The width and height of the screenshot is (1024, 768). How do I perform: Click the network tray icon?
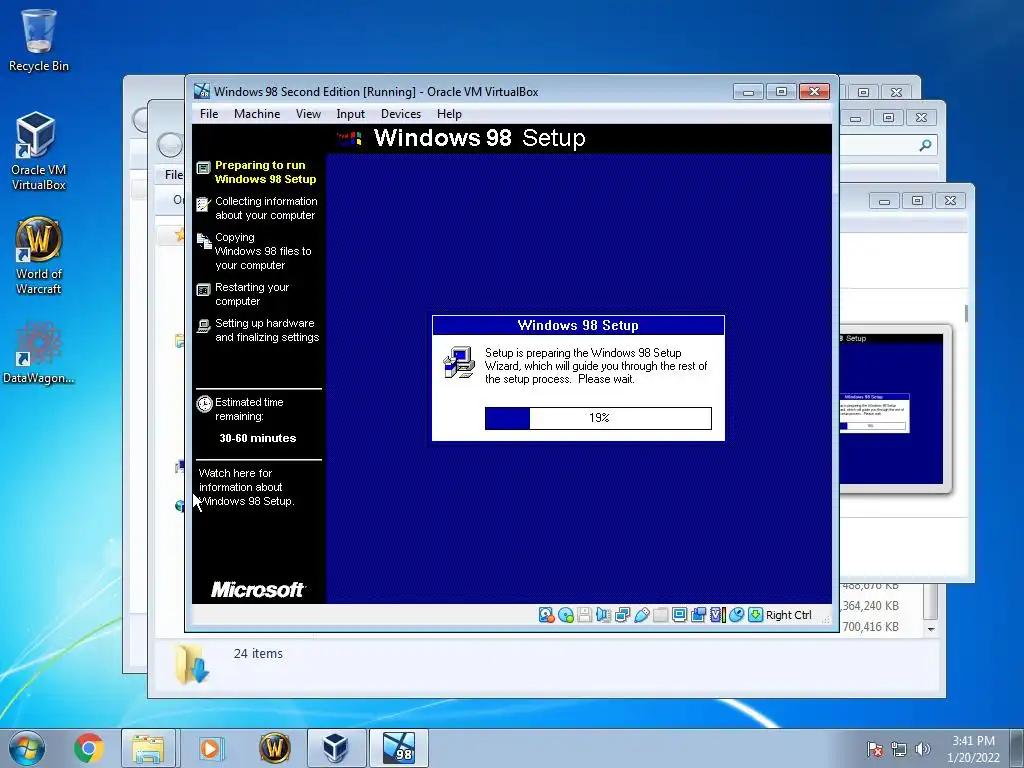[x=899, y=749]
